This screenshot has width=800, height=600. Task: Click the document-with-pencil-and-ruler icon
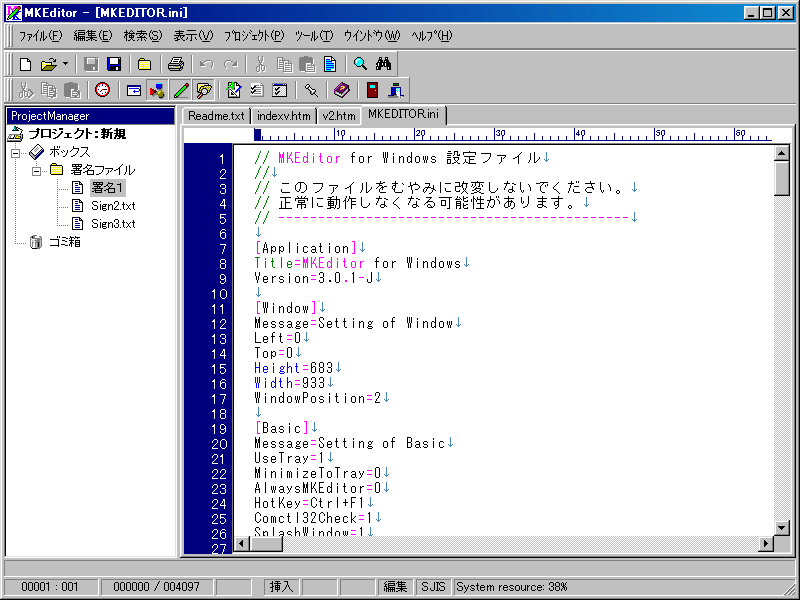tap(234, 91)
